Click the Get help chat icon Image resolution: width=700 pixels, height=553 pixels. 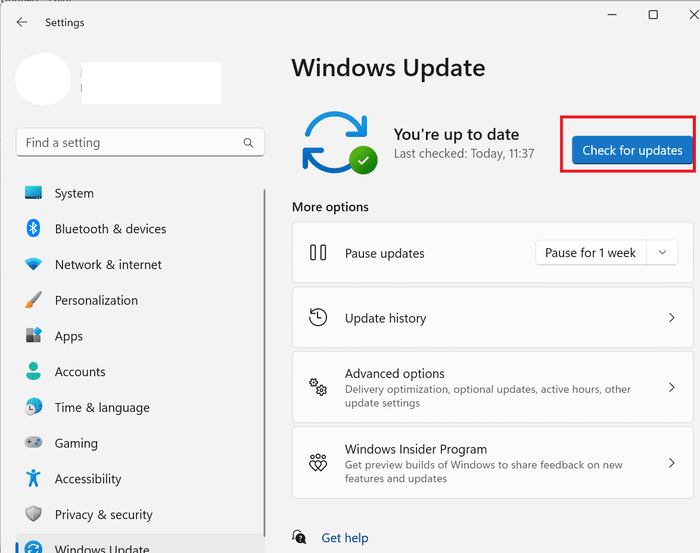(299, 536)
